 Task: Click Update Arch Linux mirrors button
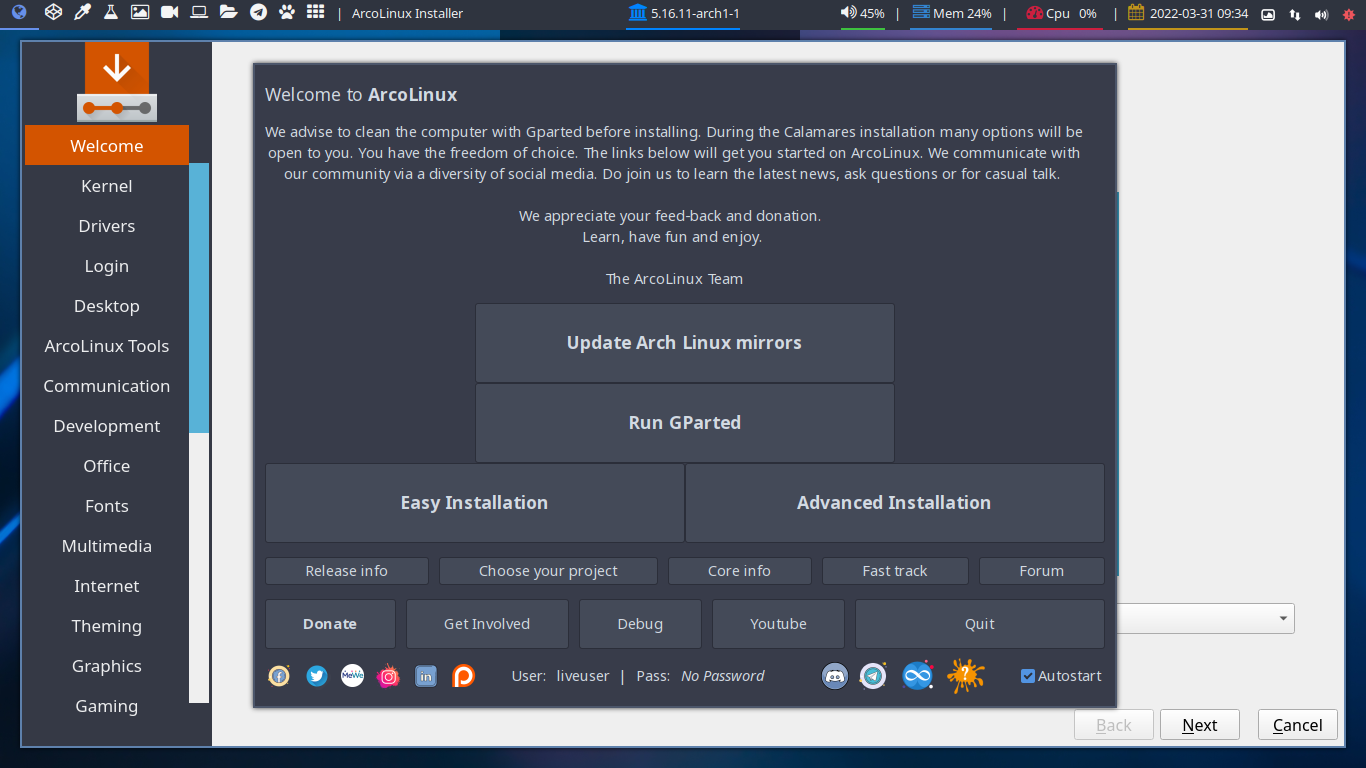click(x=685, y=343)
